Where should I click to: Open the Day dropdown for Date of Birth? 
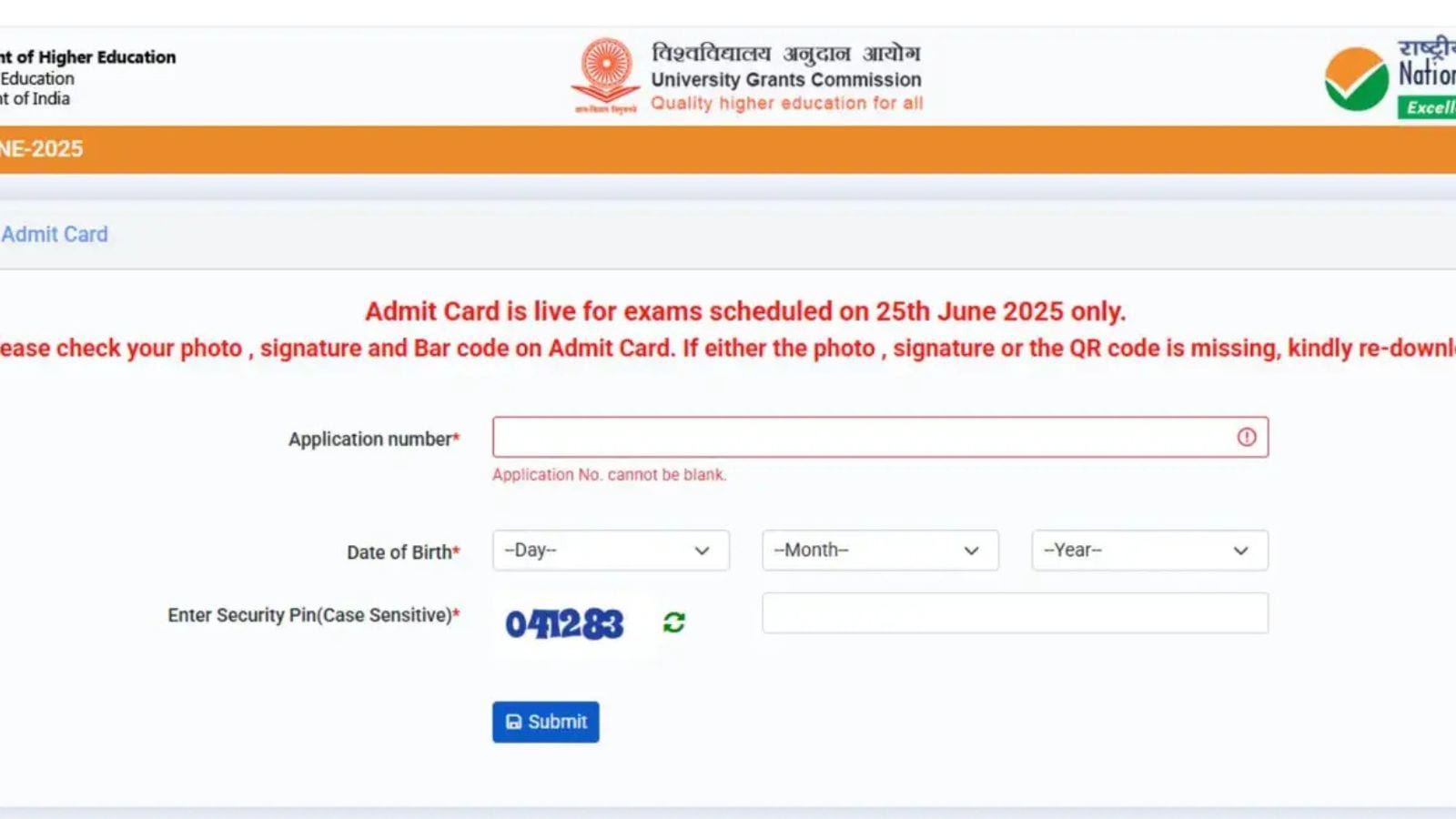tap(610, 551)
